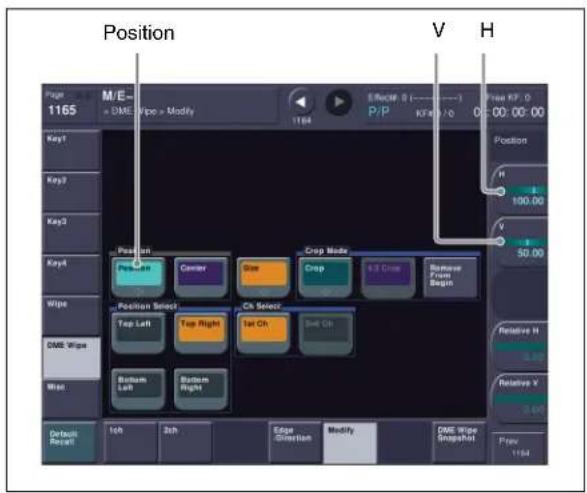Toggle the Crop button
The image size is (587, 493).
(325, 277)
